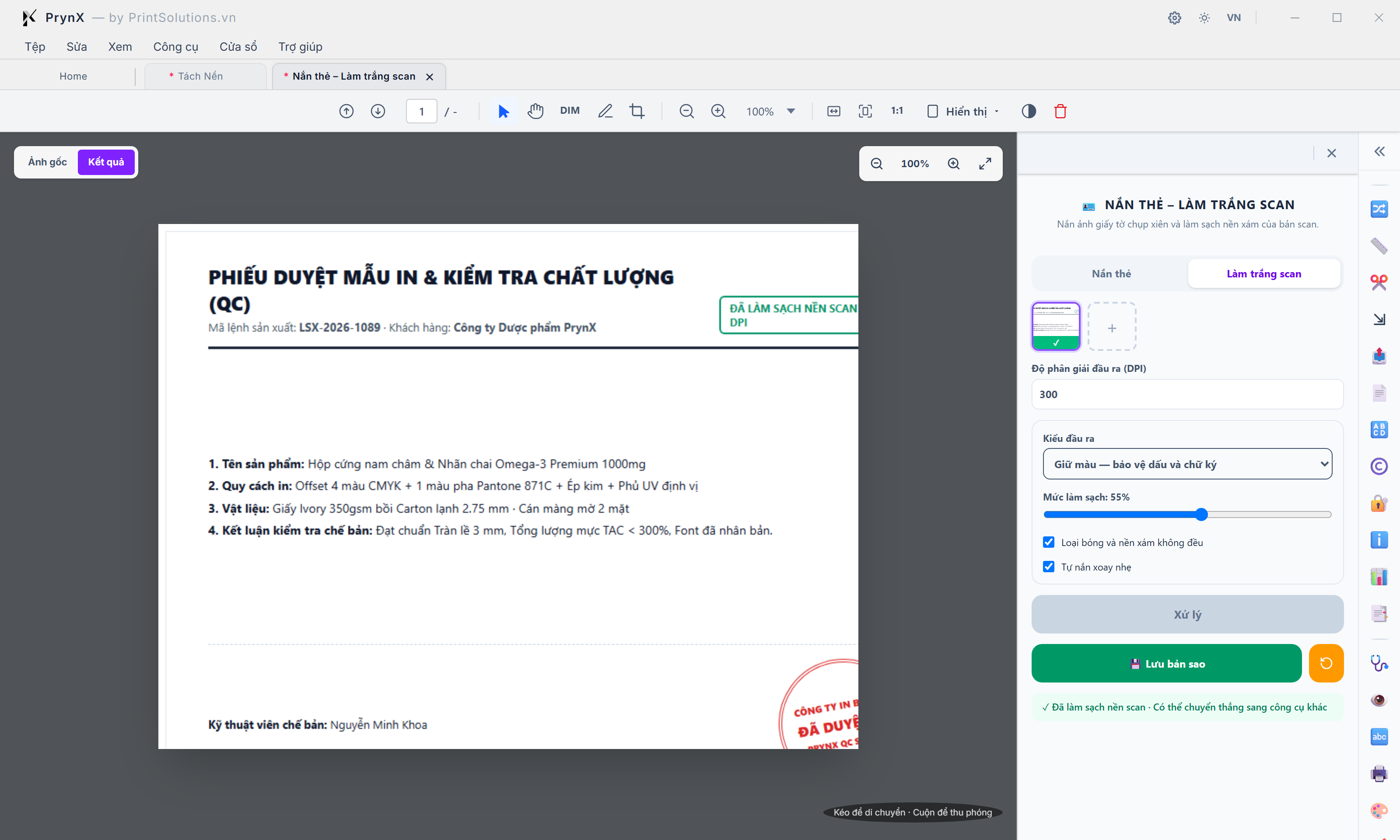Viewport: 1400px width, 840px height.
Task: Toggle light/dark theme sun icon
Action: pos(1204,17)
